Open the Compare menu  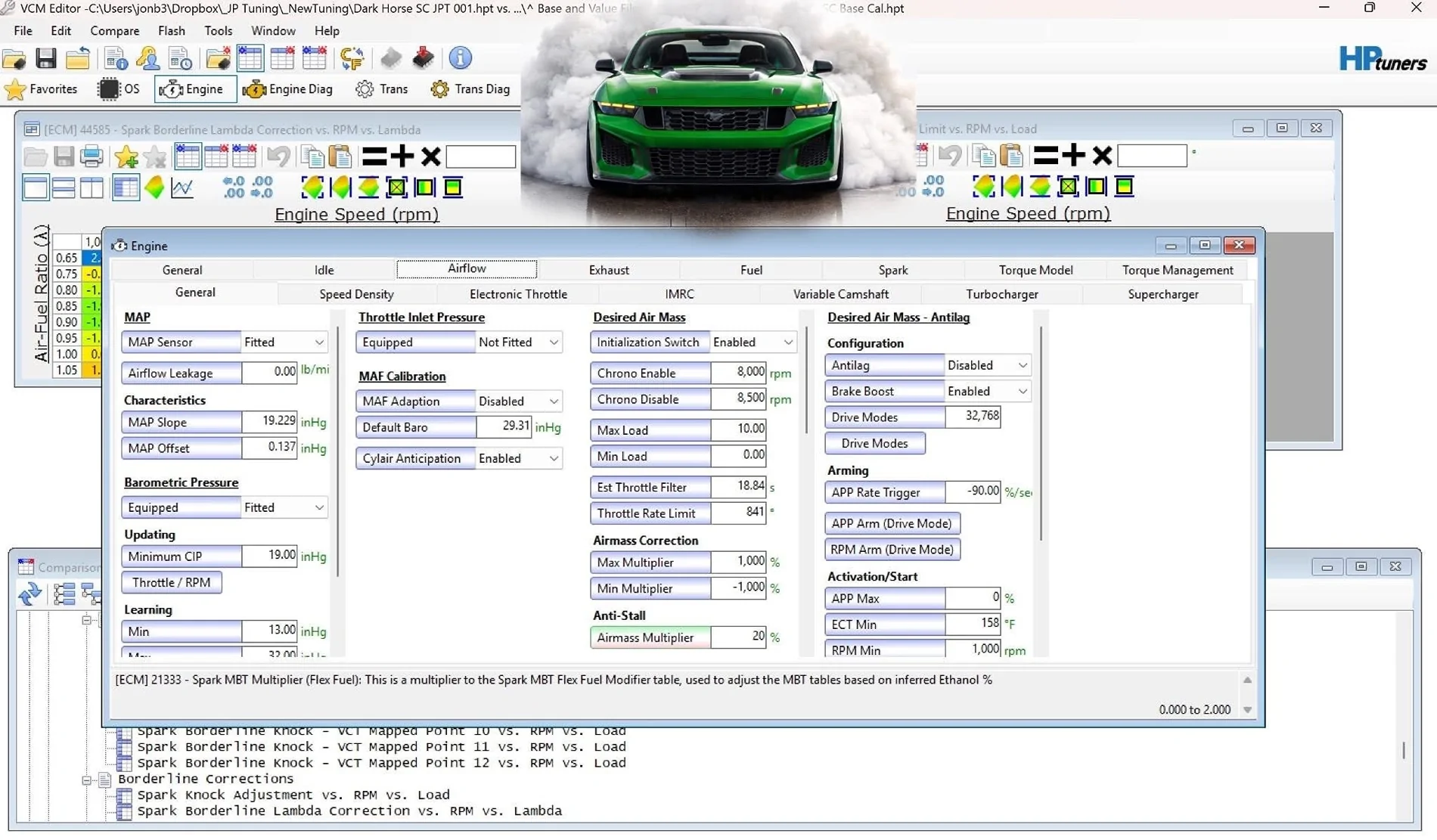click(x=115, y=31)
